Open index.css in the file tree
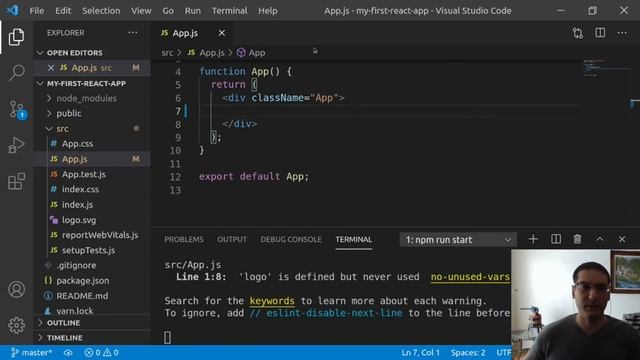Viewport: 640px width, 360px height. click(x=80, y=189)
